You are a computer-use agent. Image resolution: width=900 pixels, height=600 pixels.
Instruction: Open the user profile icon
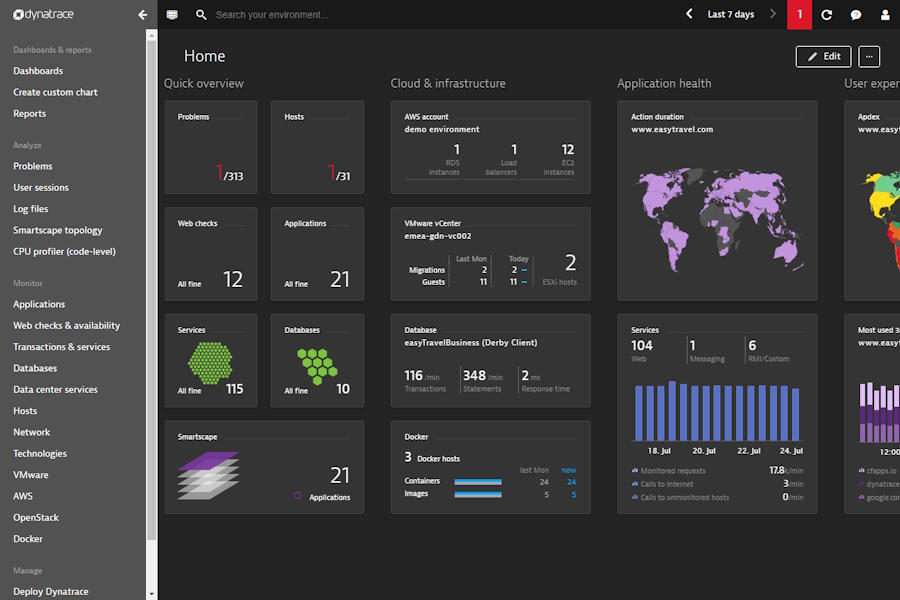[885, 15]
